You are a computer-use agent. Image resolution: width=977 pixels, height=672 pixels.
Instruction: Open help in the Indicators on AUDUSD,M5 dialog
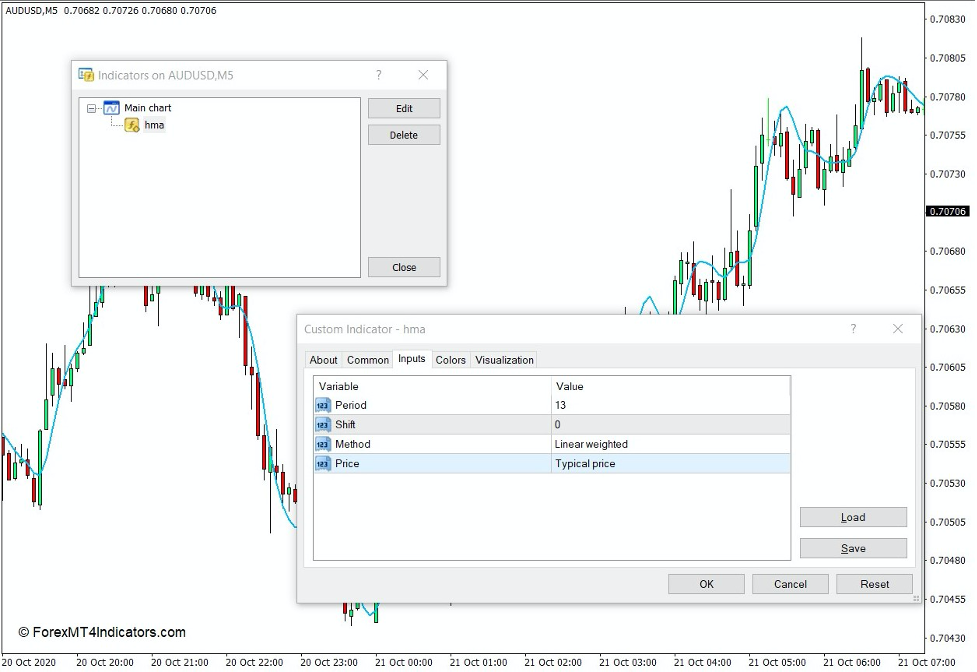pos(378,75)
